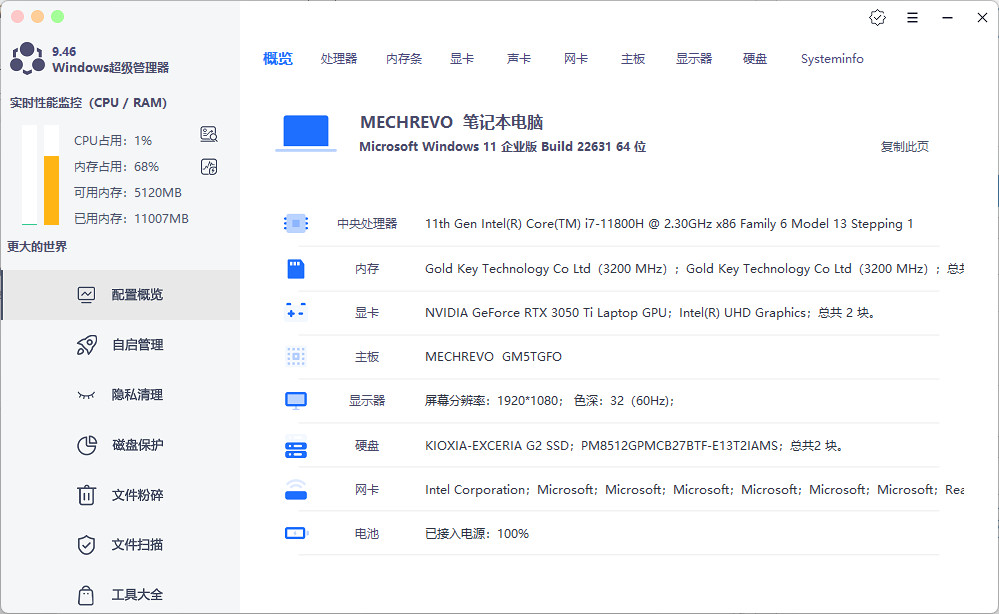Click the 显卡 graphics card icon
Viewport: 999px width, 614px height.
coord(296,311)
